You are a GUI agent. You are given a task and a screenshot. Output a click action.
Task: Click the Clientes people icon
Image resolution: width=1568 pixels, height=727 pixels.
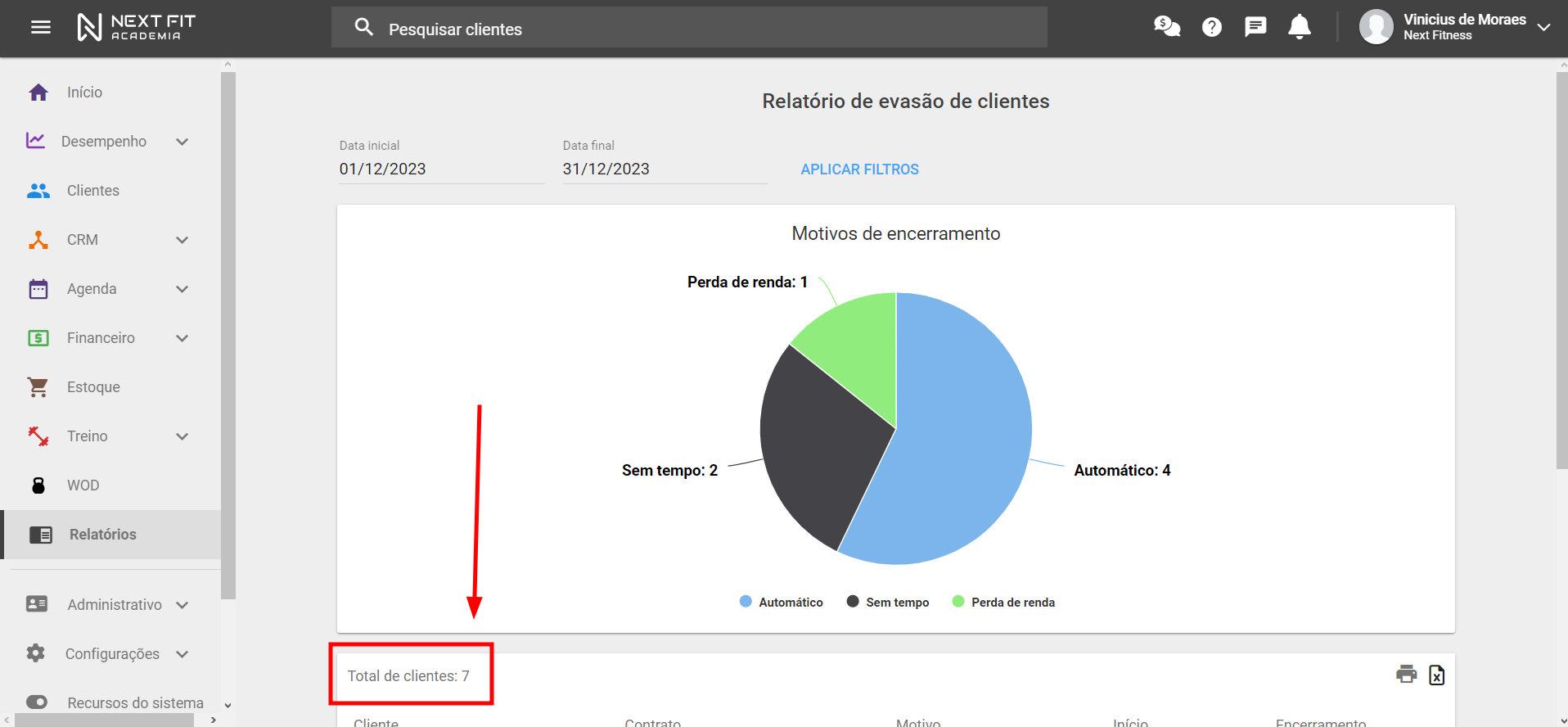pyautogui.click(x=38, y=191)
